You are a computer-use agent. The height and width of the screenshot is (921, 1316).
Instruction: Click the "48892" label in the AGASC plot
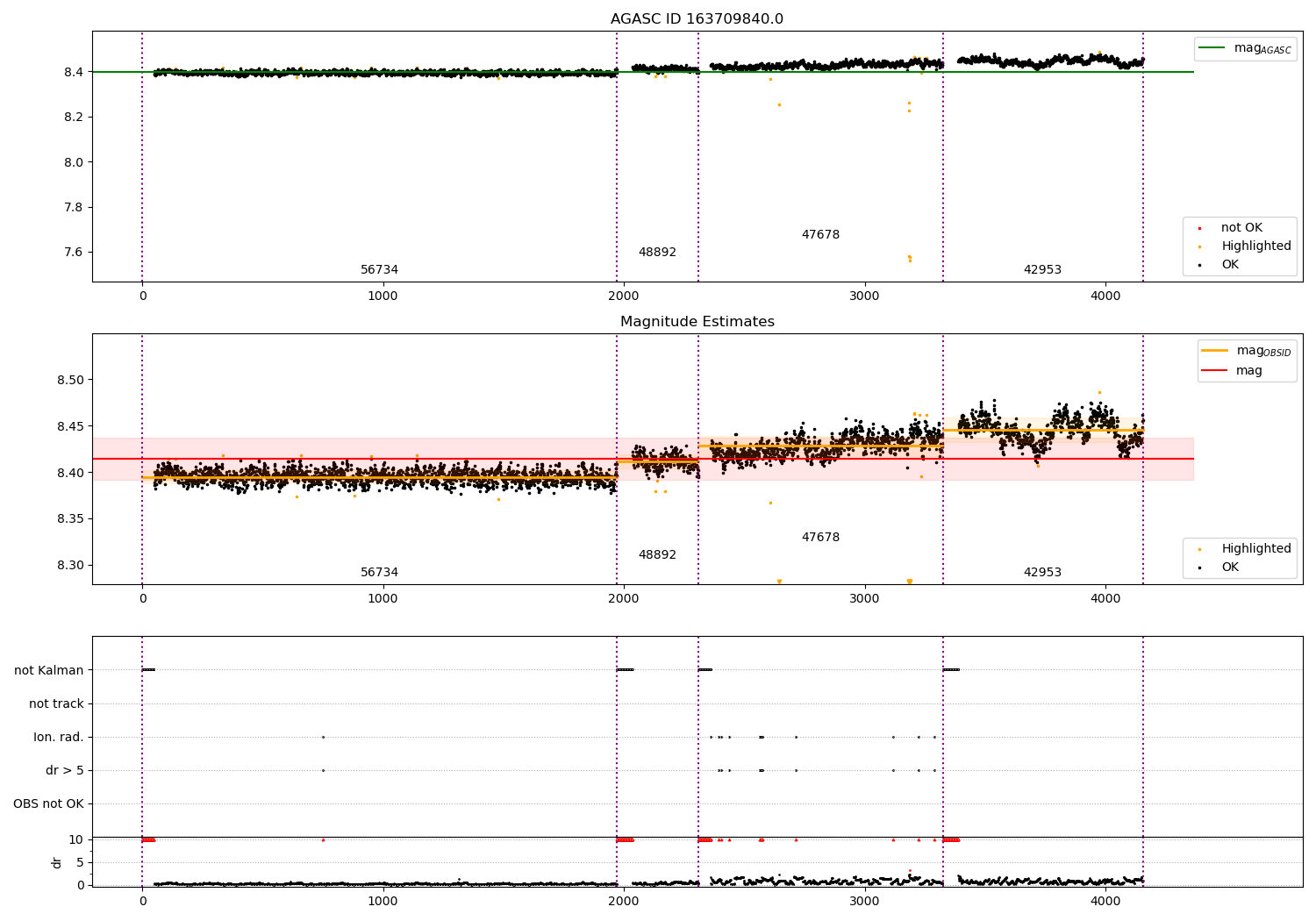coord(657,253)
